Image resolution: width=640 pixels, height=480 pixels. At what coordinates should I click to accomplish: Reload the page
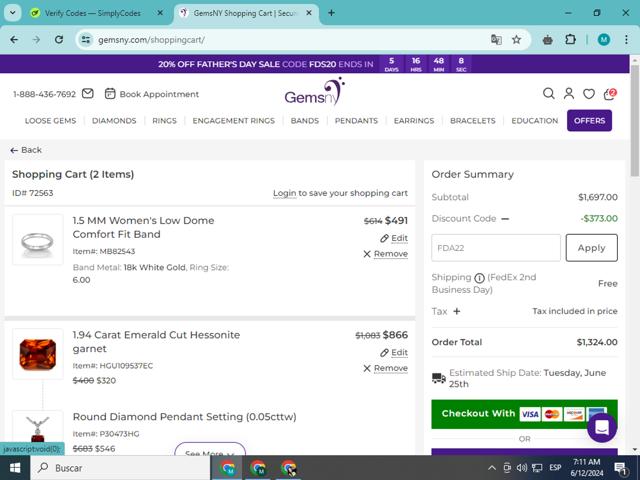point(59,40)
